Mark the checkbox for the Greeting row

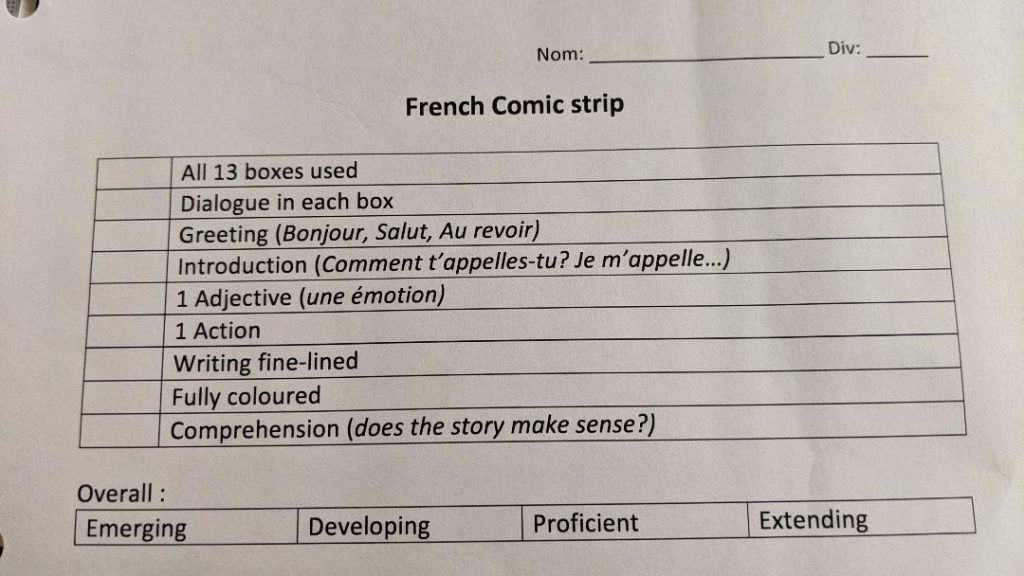(132, 236)
